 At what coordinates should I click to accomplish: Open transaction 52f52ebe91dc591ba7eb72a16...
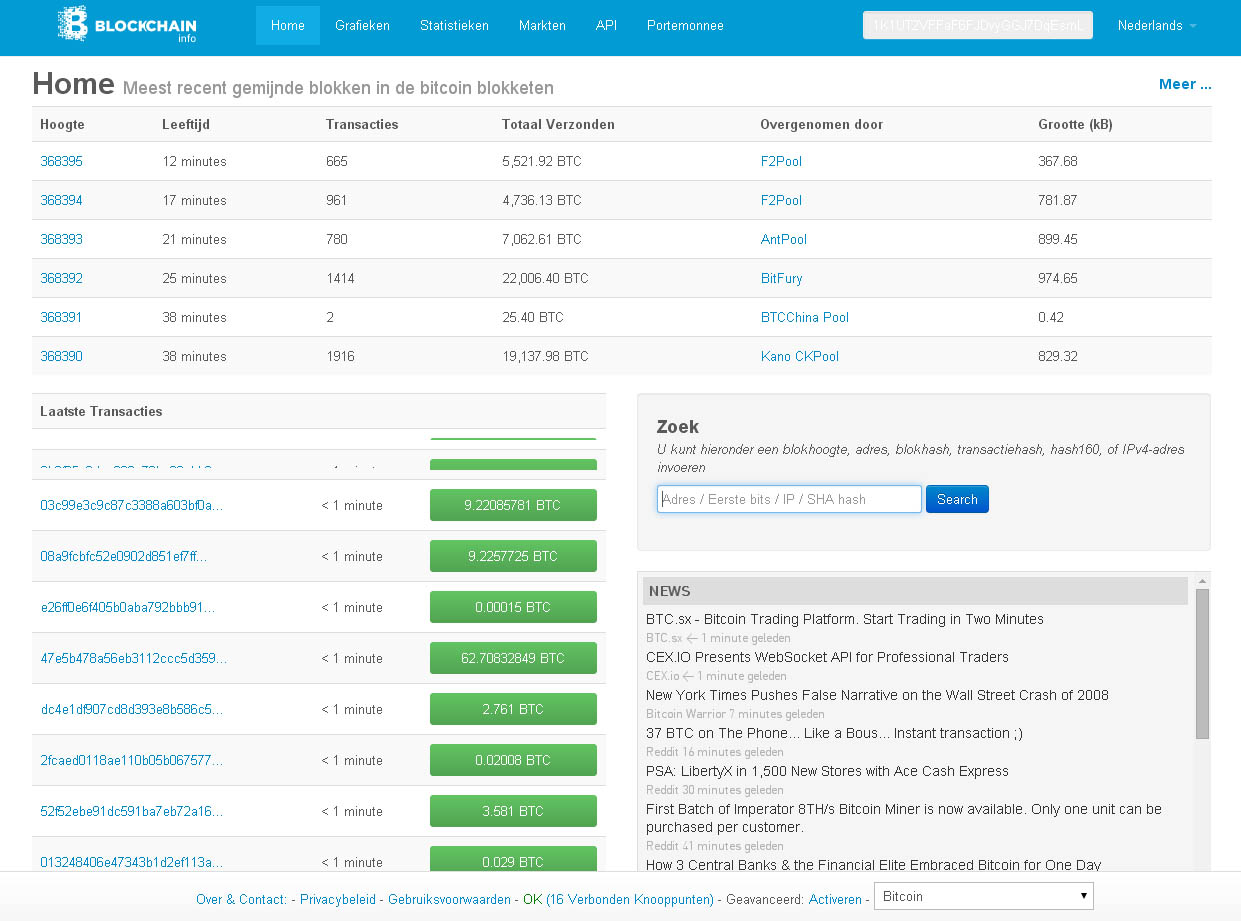tap(132, 811)
